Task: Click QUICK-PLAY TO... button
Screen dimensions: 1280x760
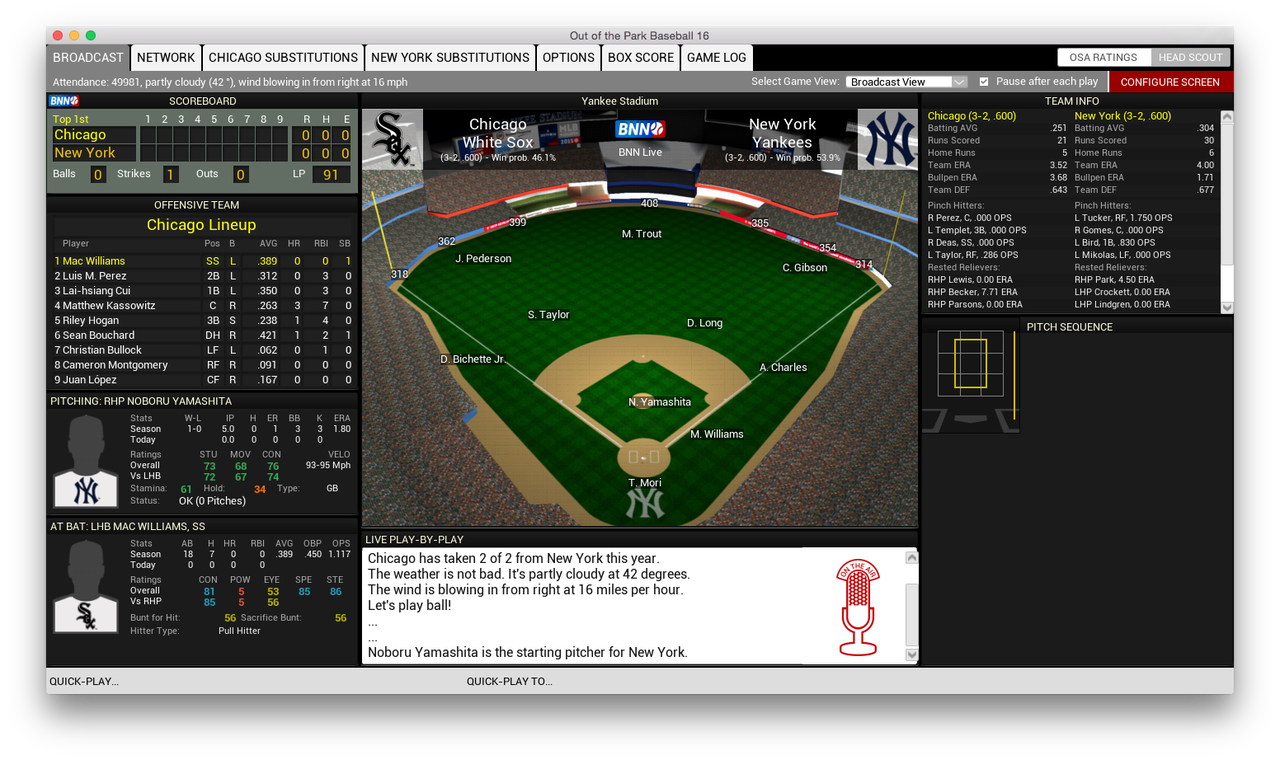Action: click(x=509, y=681)
